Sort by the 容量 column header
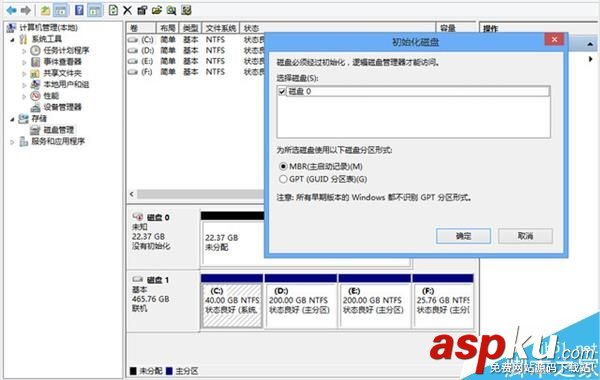The height and width of the screenshot is (380, 600). click(455, 28)
